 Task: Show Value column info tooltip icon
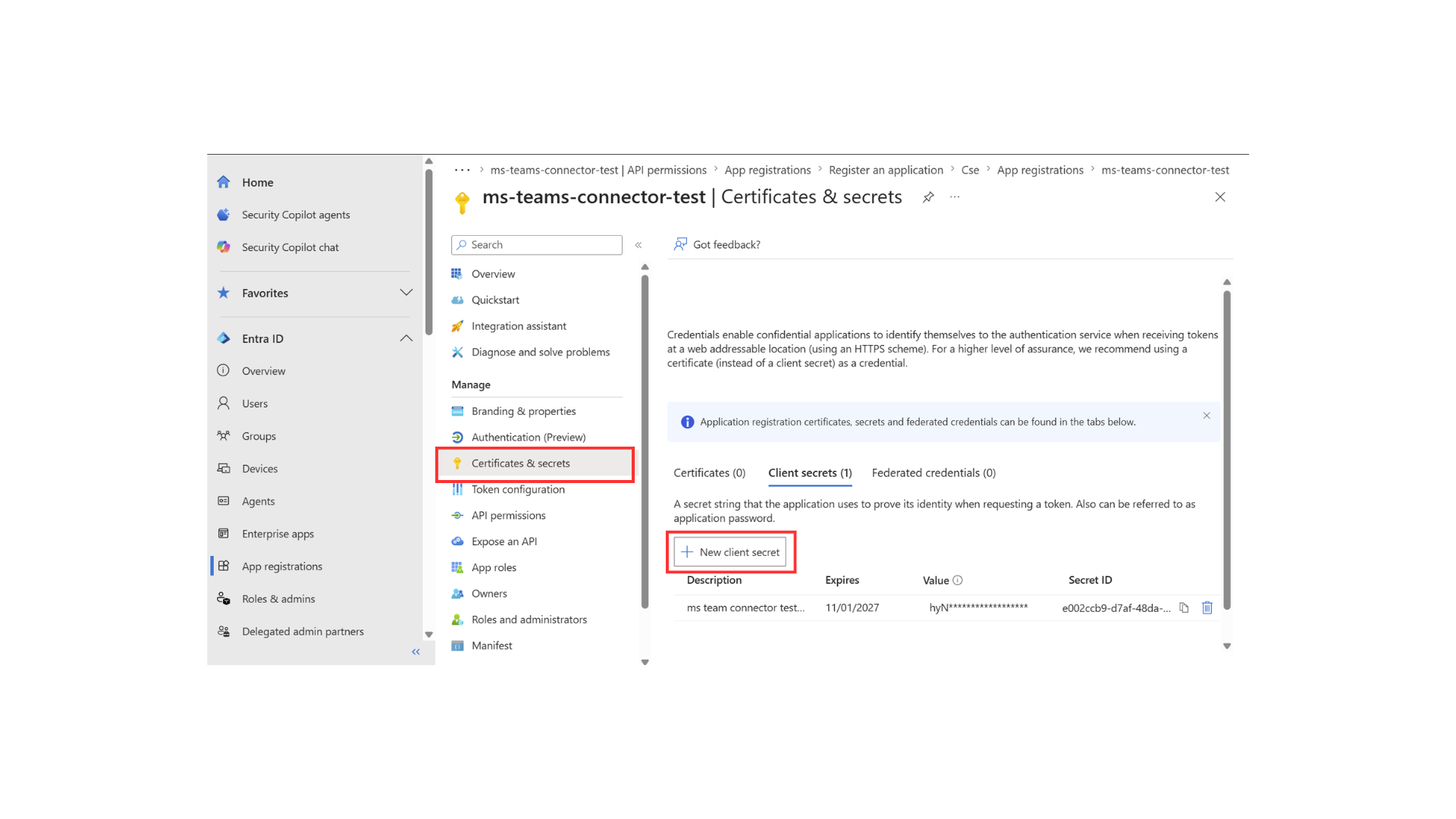click(x=958, y=580)
